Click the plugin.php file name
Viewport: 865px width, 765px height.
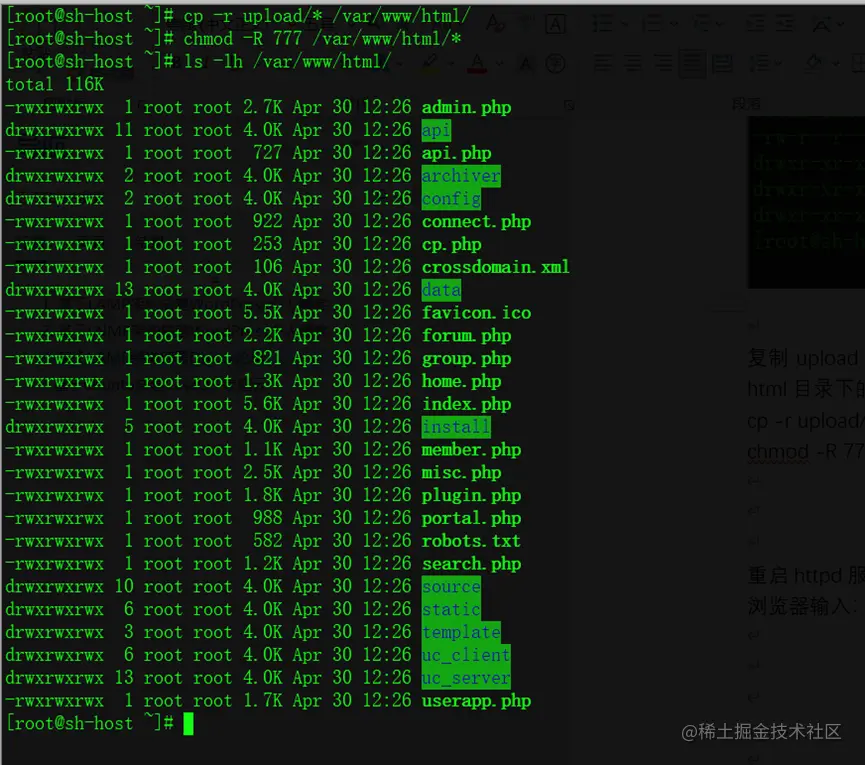coord(471,495)
